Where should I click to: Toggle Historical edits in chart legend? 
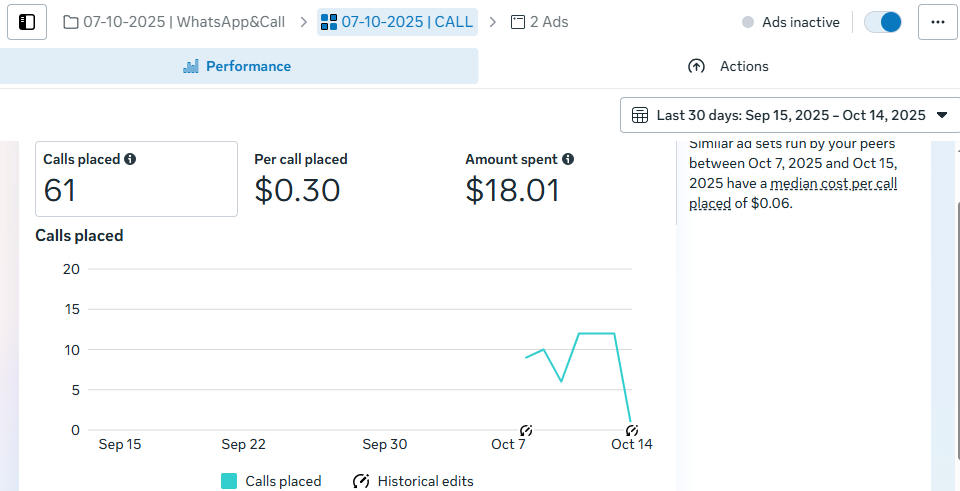[361, 481]
